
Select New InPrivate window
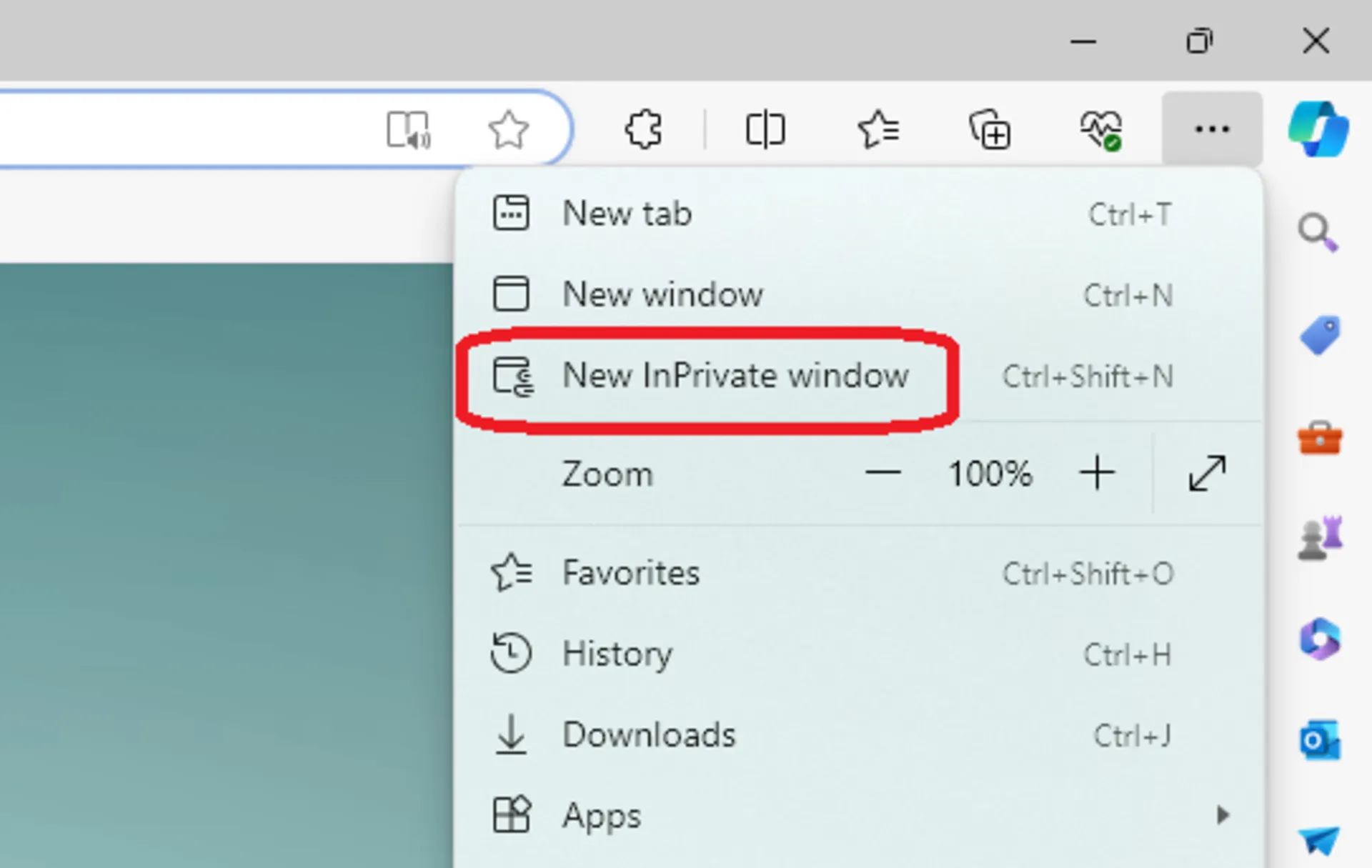[x=735, y=376]
